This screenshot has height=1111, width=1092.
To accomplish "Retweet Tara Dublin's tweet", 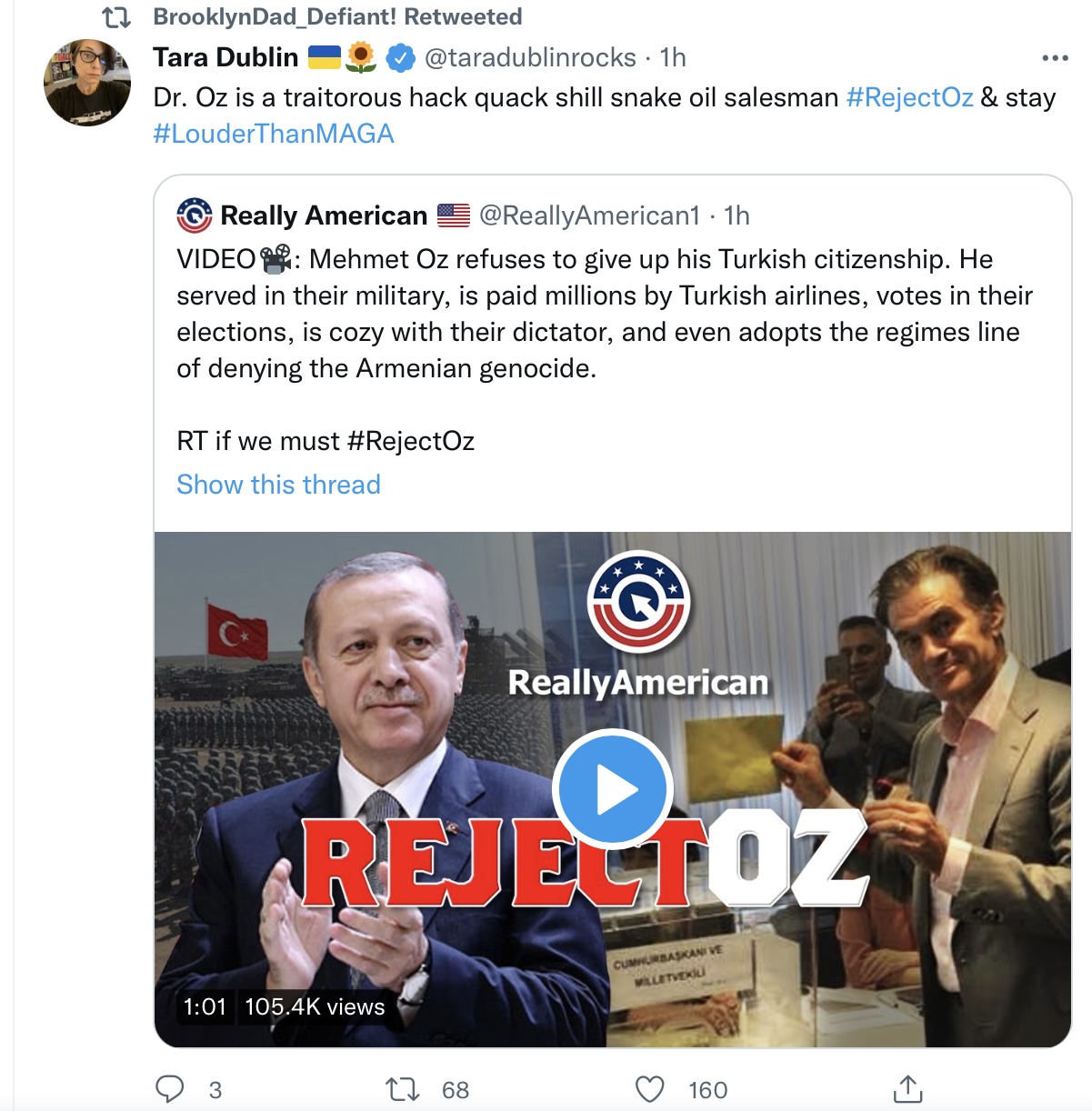I will (402, 1089).
